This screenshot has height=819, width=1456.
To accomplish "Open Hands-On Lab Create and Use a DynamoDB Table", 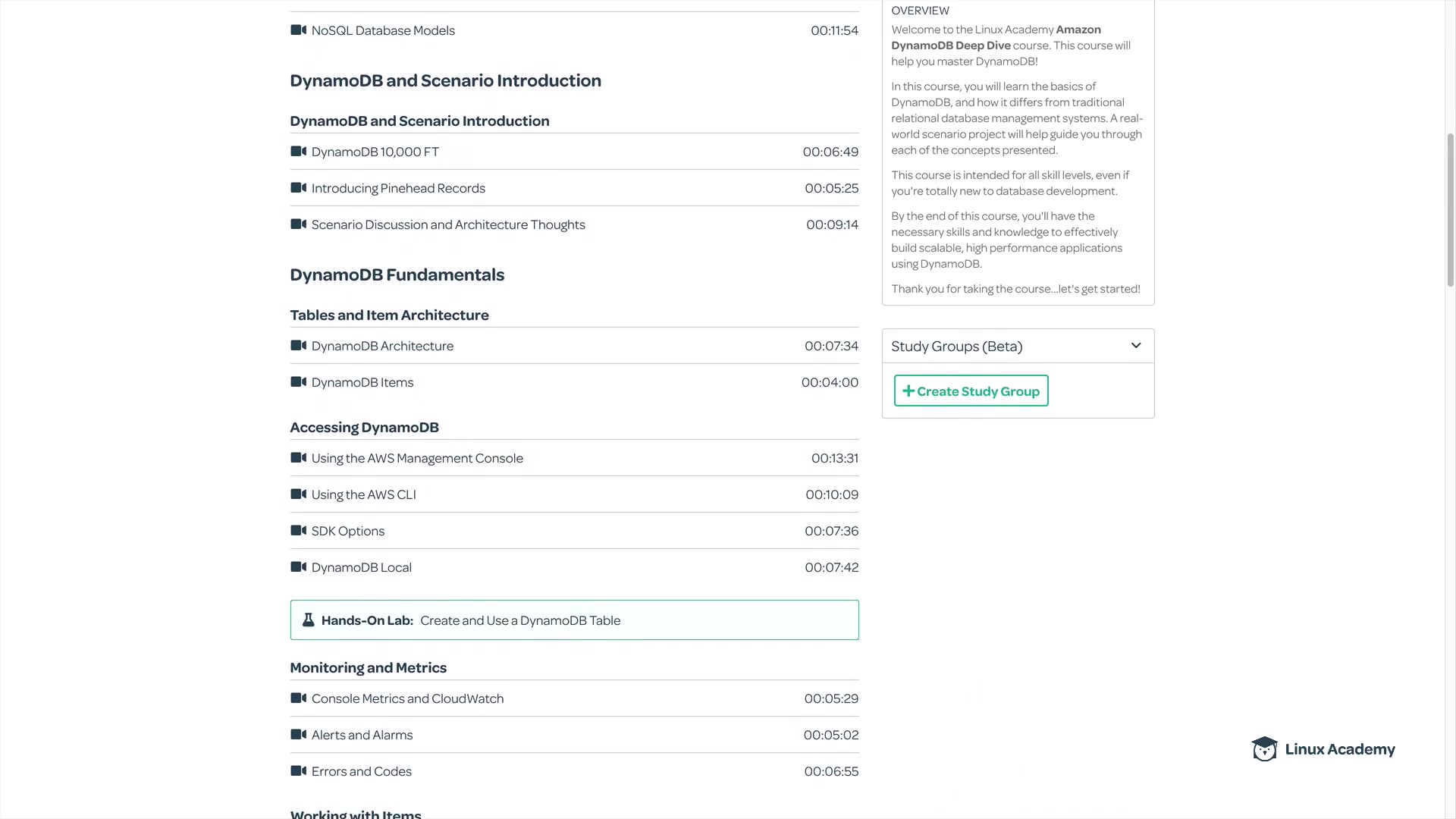I will coord(519,620).
